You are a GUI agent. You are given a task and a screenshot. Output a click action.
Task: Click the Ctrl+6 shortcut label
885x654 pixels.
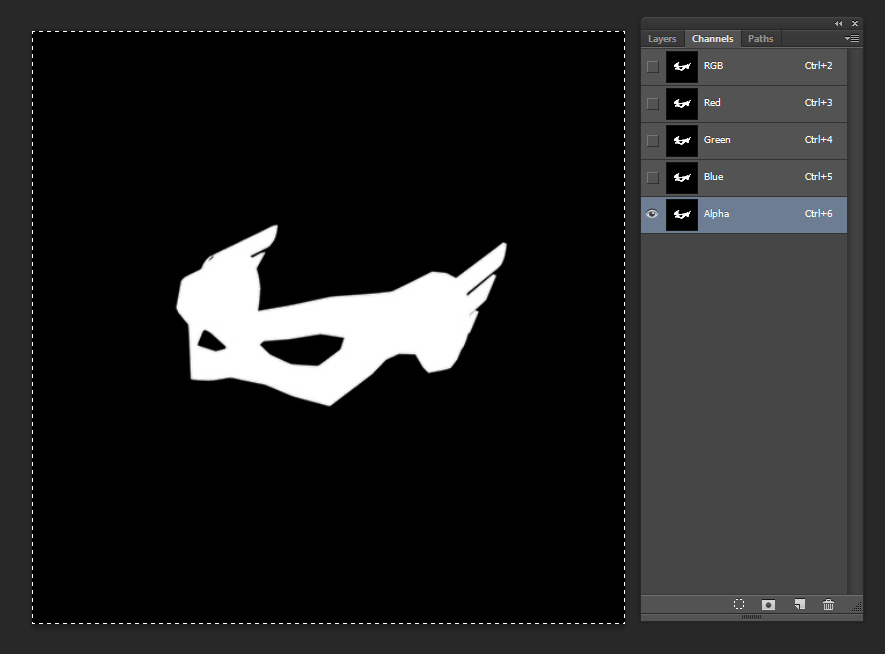[x=818, y=213]
